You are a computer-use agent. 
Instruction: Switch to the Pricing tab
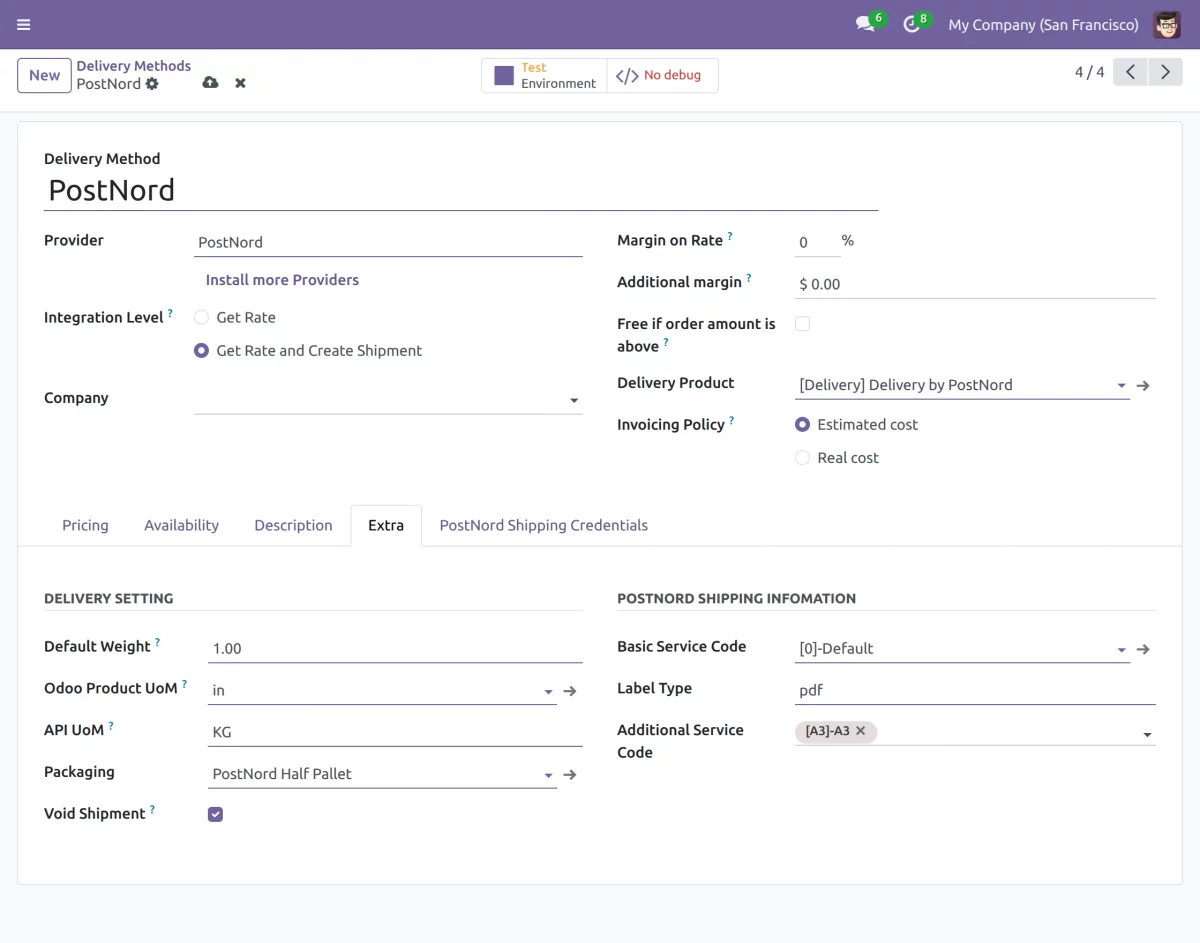[85, 525]
